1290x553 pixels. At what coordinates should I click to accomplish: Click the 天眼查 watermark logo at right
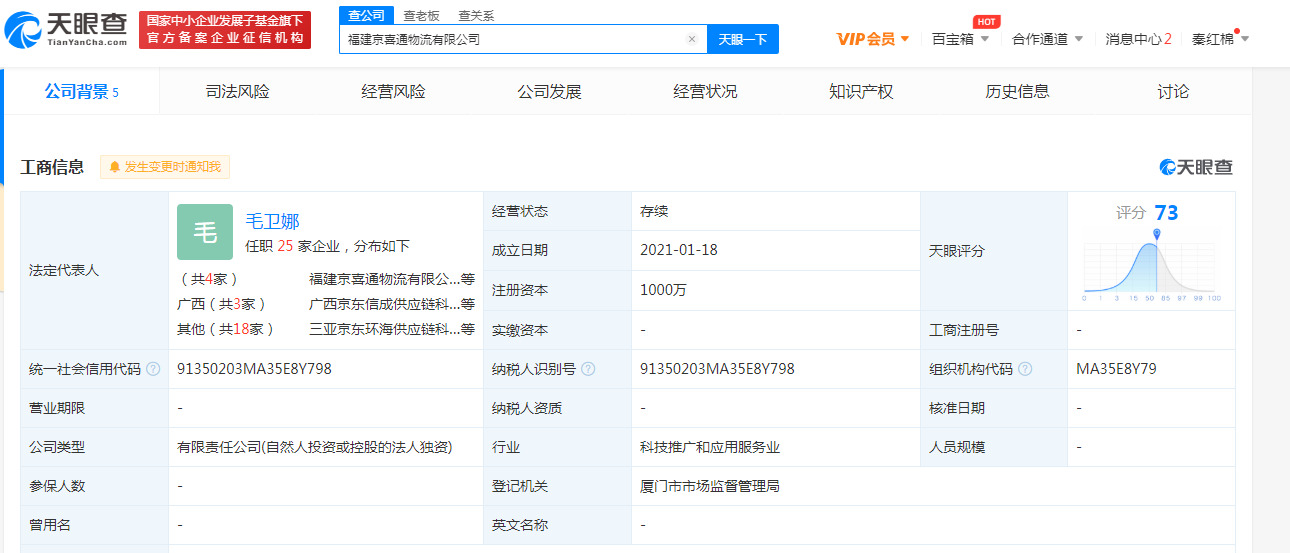click(1196, 167)
